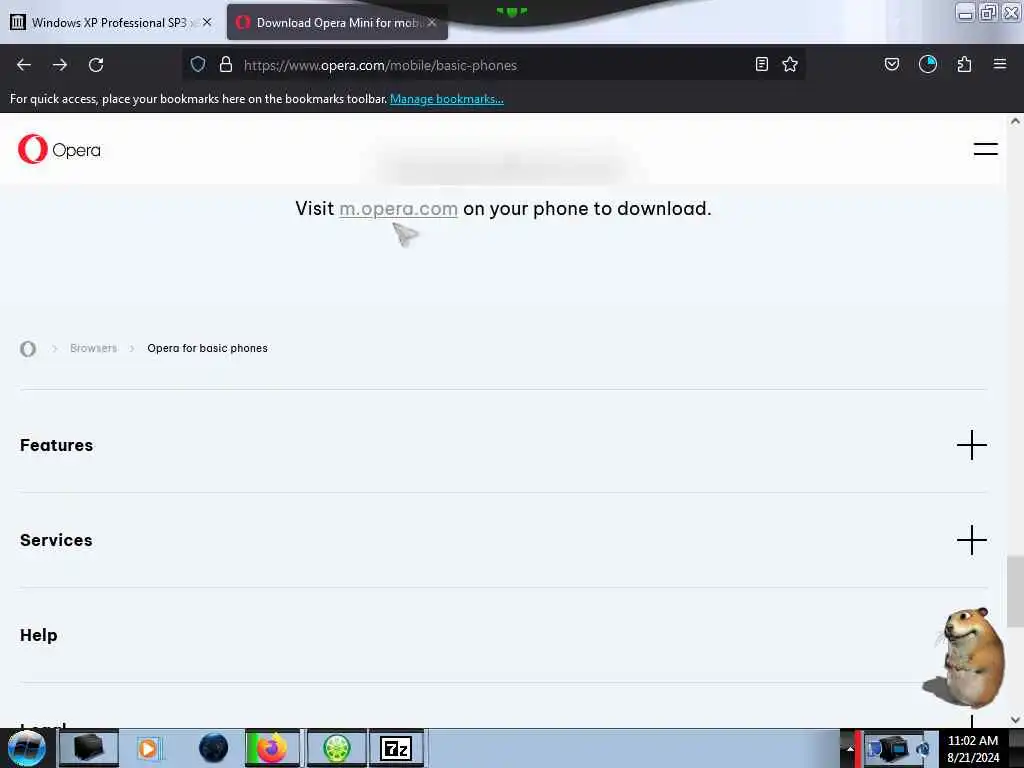Switch to Windows XP Professional SP3 tab

click(x=110, y=22)
